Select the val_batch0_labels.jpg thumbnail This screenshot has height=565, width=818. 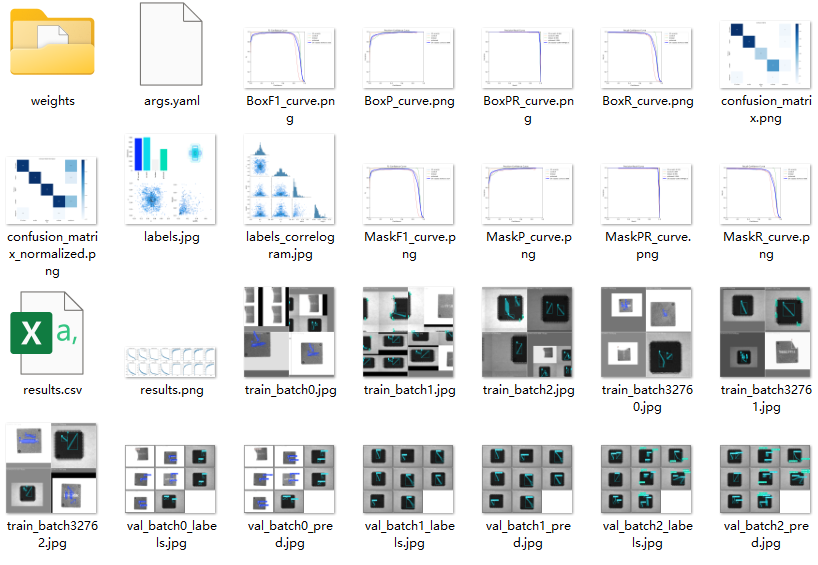170,479
